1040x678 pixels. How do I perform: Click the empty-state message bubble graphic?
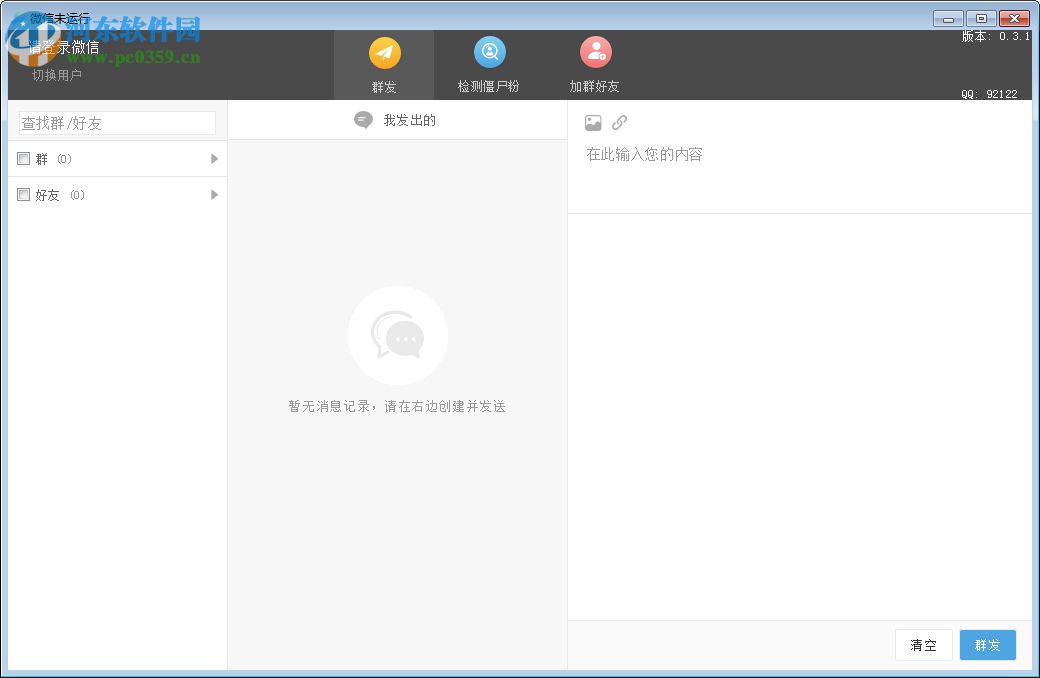click(397, 335)
